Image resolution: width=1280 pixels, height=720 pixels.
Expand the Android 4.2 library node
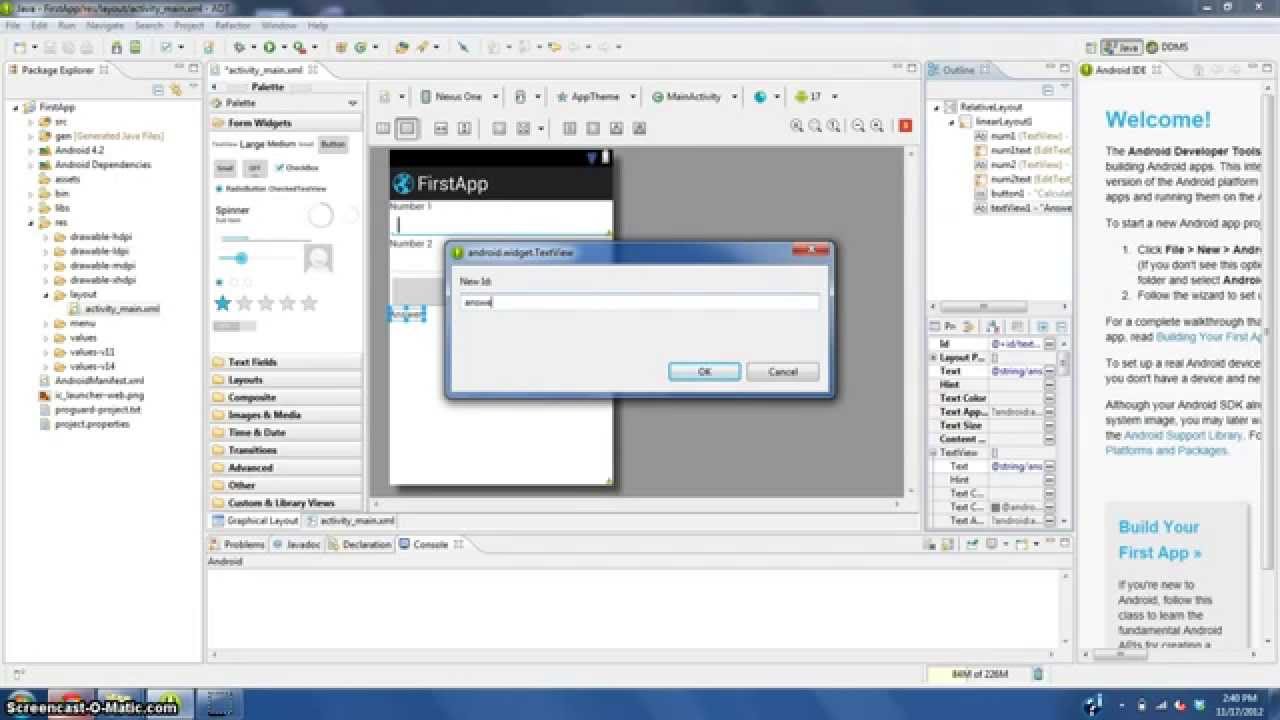(30, 150)
